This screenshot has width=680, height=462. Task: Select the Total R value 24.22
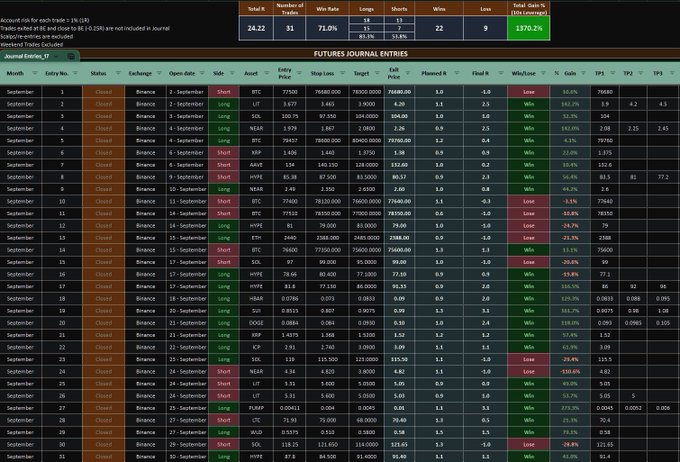tap(256, 28)
